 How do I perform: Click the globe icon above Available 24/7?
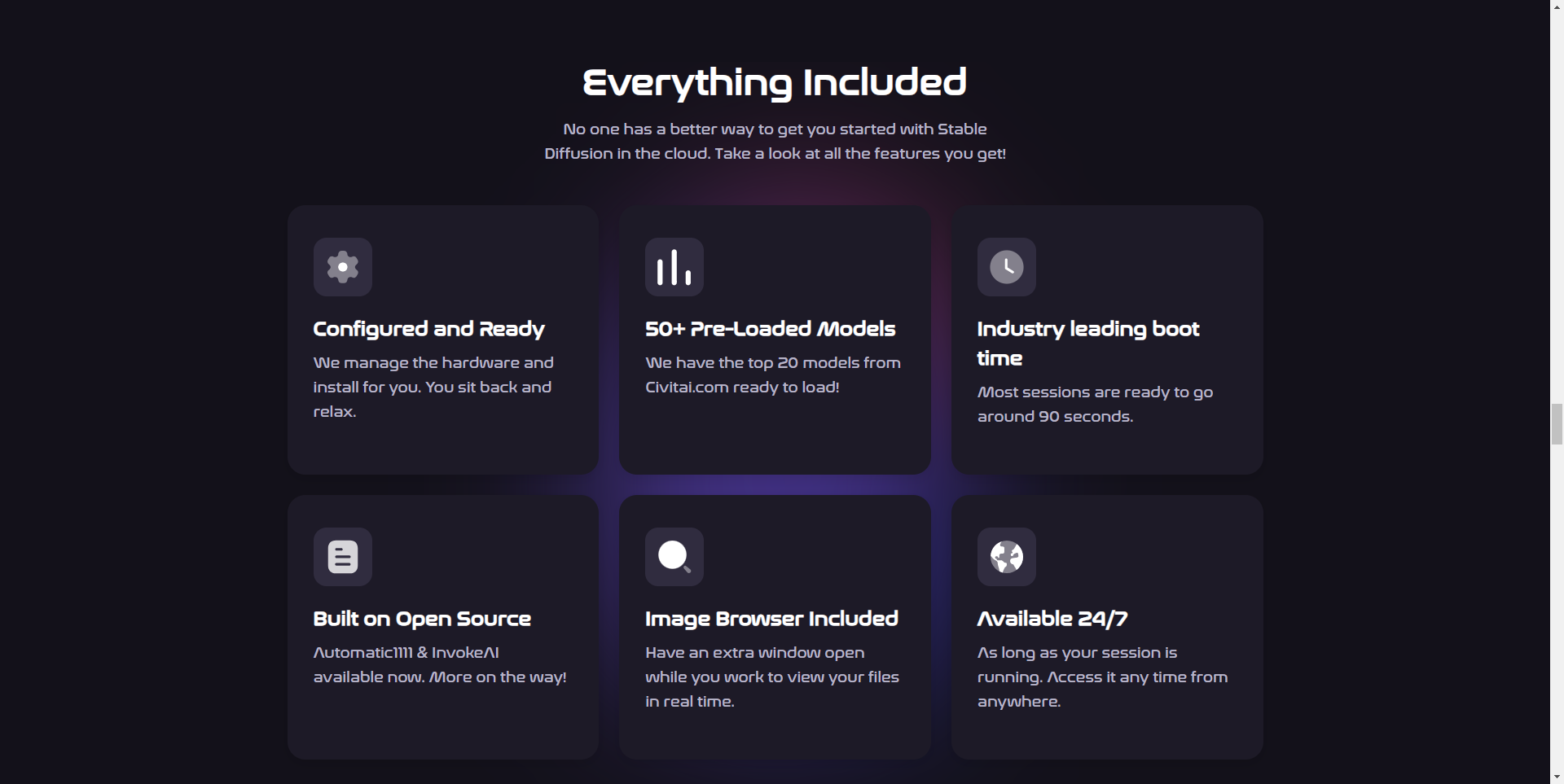[x=1007, y=557]
